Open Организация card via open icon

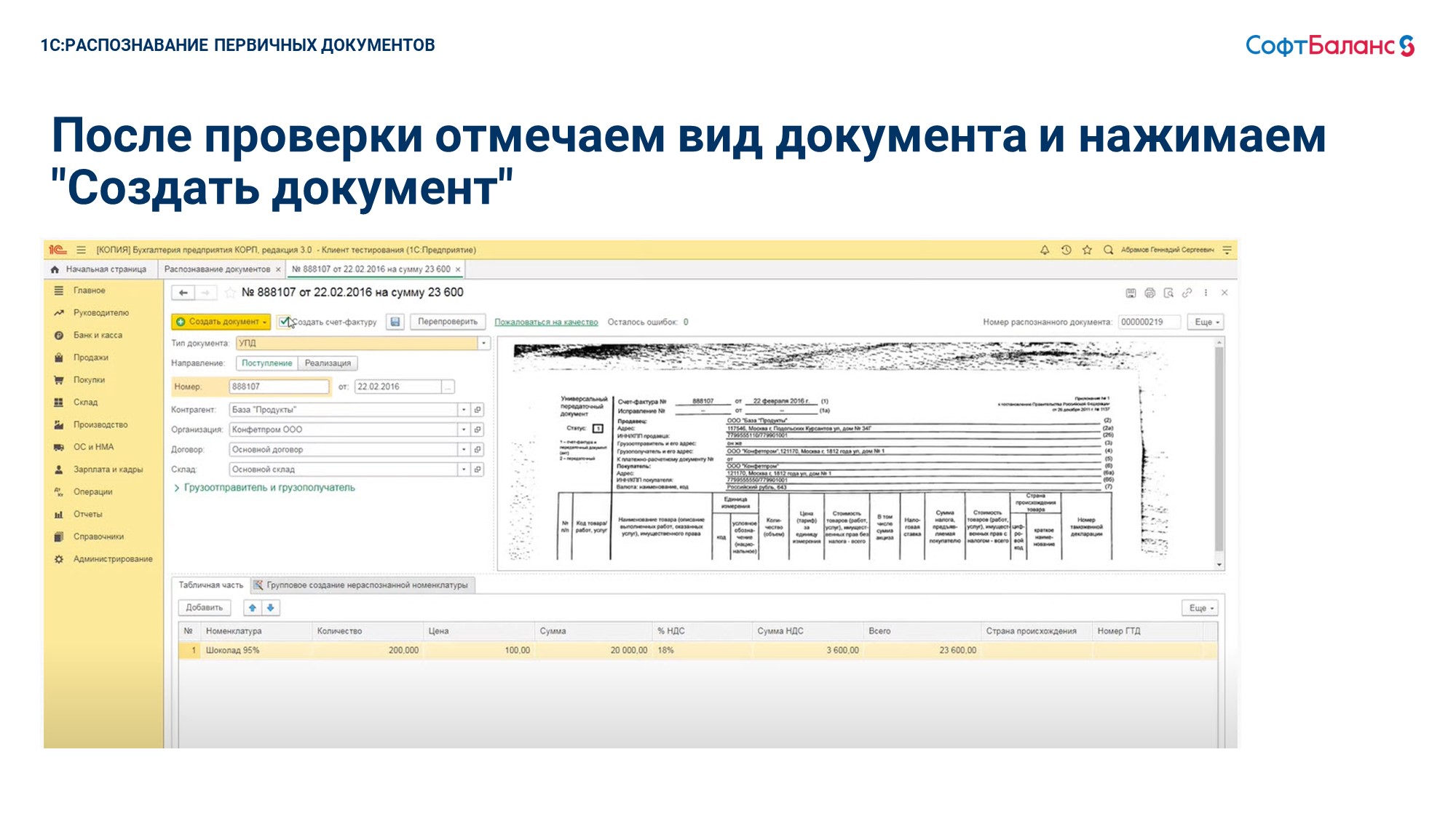[478, 430]
